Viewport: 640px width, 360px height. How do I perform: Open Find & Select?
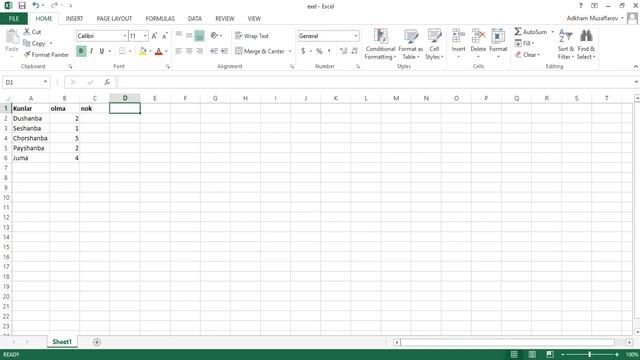click(x=586, y=44)
